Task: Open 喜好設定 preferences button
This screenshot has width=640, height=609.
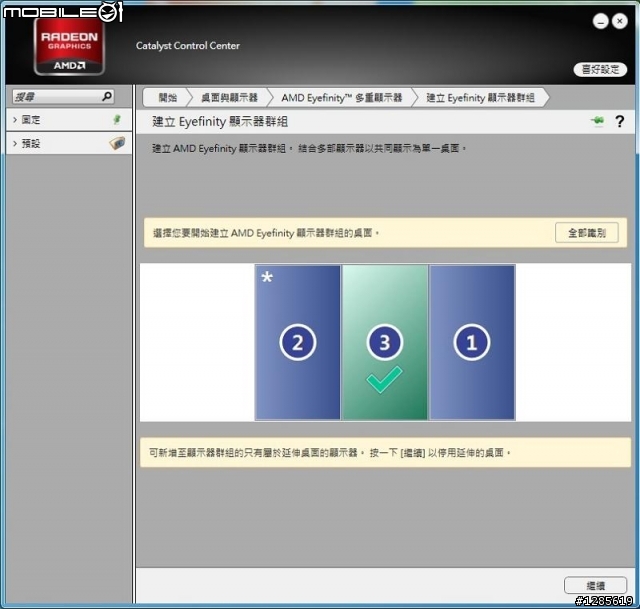Action: tap(600, 69)
